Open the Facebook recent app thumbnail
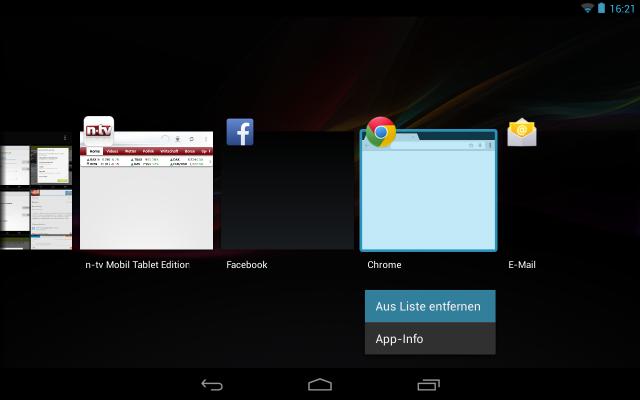 287,191
